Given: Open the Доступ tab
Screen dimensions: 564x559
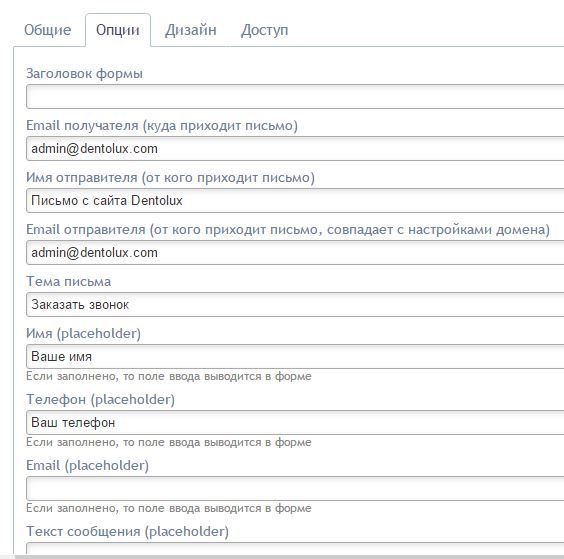Looking at the screenshot, I should (x=264, y=30).
